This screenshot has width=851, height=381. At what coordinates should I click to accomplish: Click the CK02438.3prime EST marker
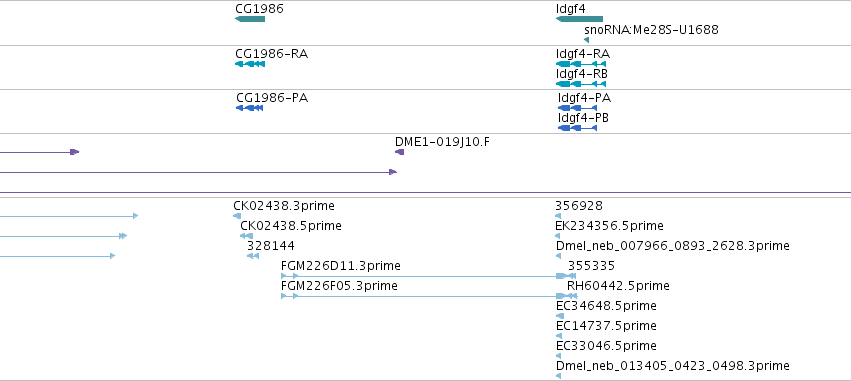237,216
